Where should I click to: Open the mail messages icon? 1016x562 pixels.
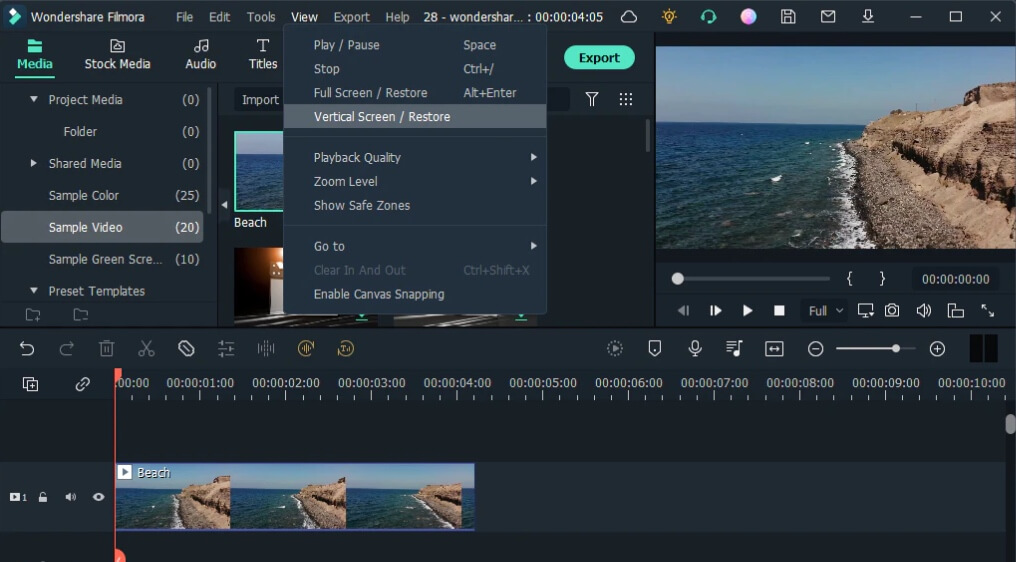click(x=828, y=17)
